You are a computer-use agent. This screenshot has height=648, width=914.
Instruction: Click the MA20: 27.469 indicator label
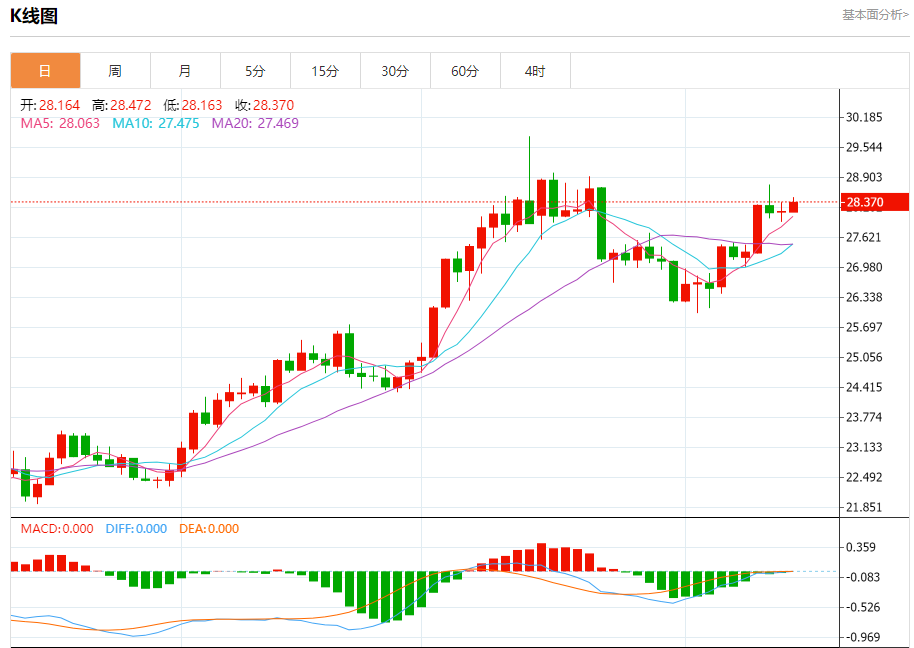pos(255,123)
